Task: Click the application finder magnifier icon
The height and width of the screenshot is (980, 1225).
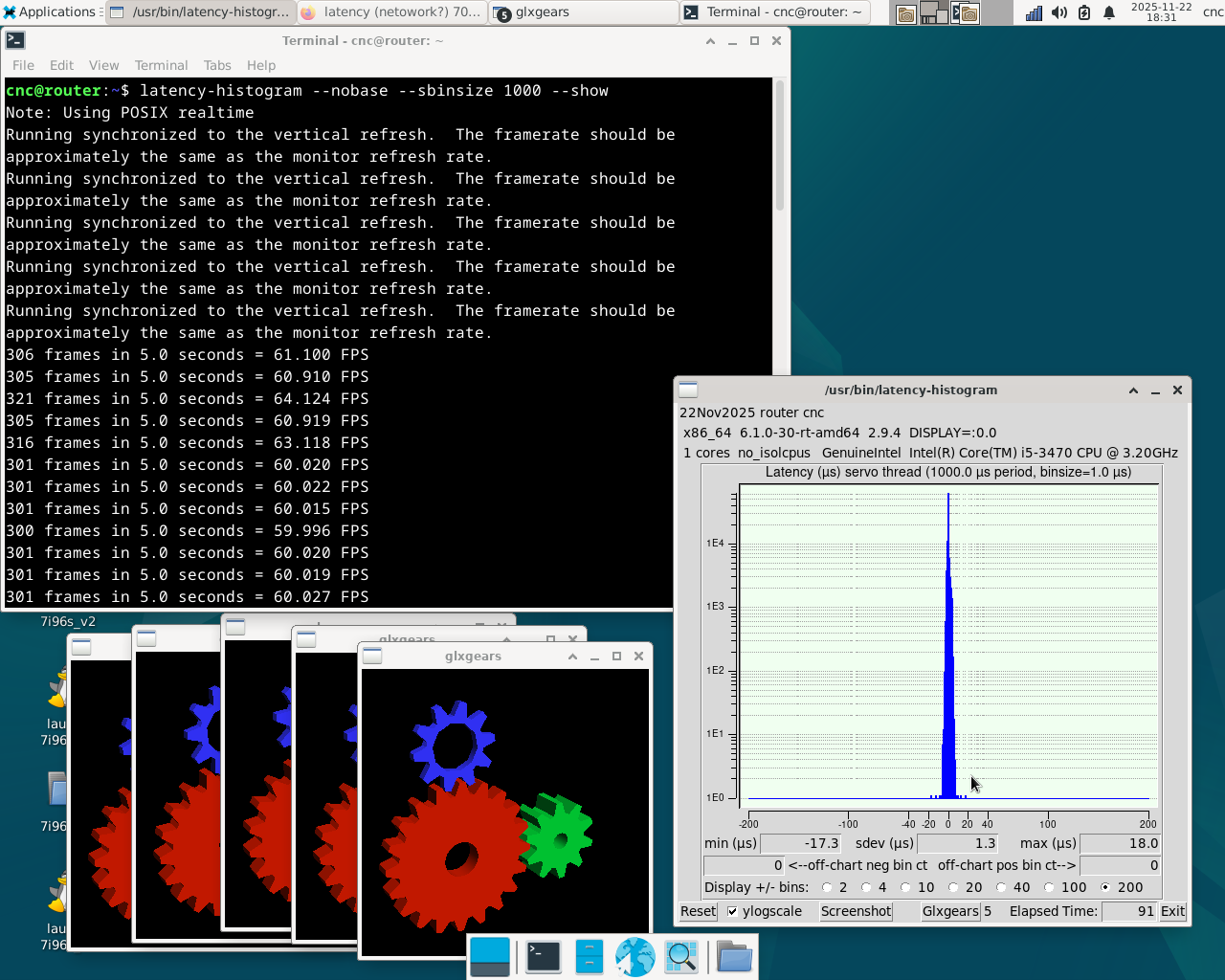Action: (680, 956)
